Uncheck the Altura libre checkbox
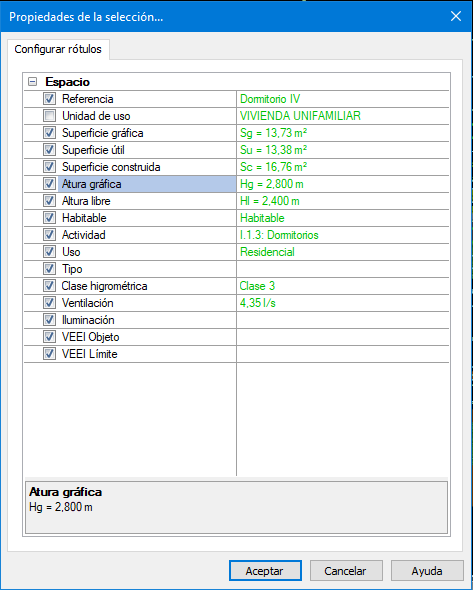 coord(49,201)
